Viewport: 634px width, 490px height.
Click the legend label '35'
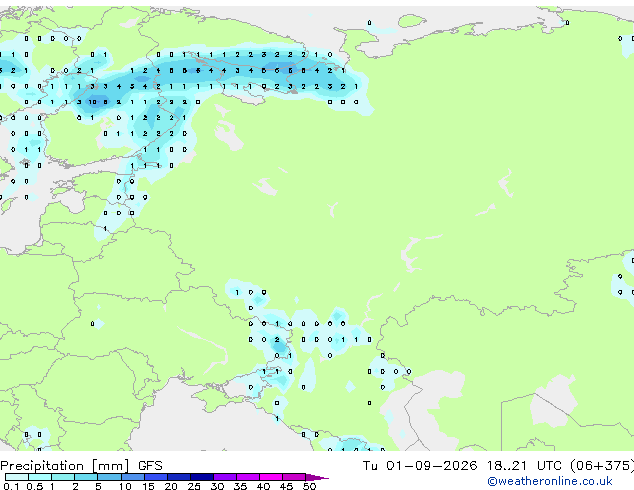coord(240,486)
